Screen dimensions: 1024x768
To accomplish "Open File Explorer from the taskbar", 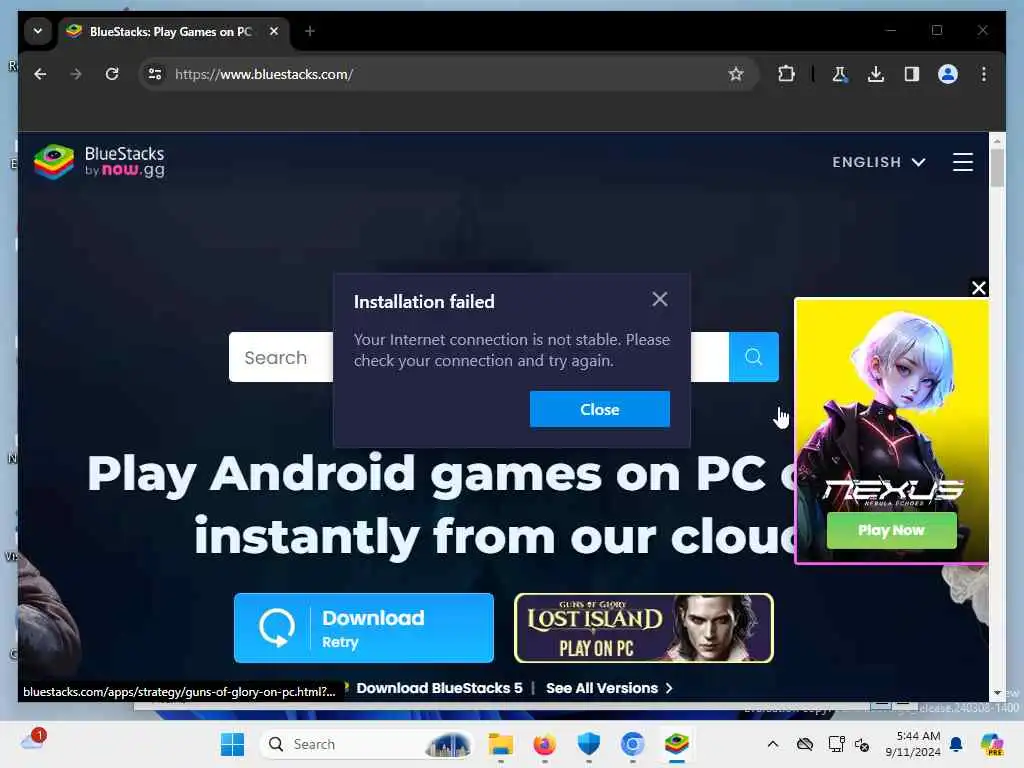I will click(x=501, y=744).
